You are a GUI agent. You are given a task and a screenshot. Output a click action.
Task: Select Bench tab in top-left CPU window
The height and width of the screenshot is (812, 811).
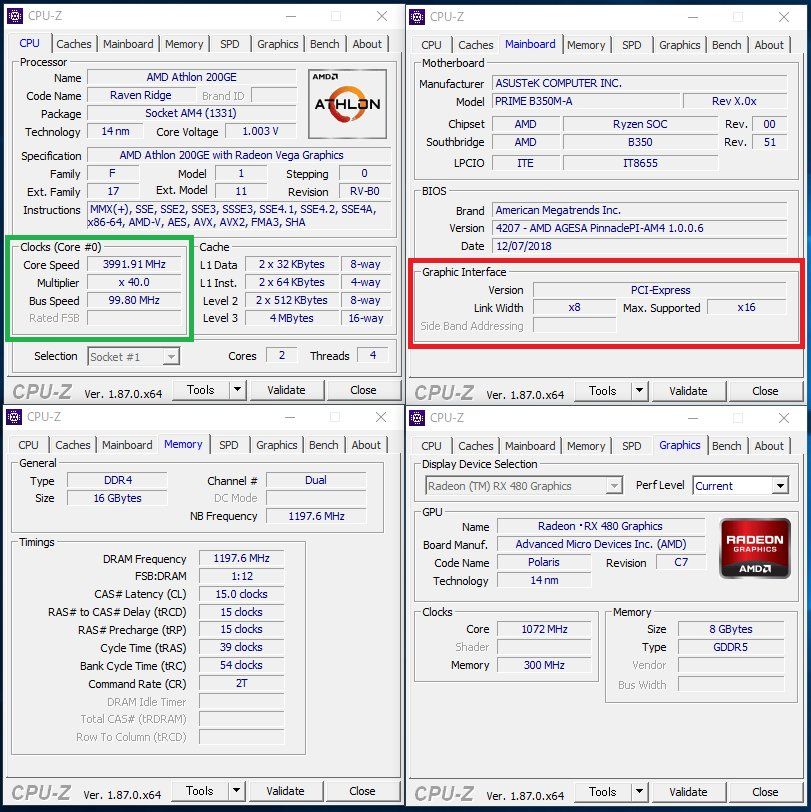(325, 44)
